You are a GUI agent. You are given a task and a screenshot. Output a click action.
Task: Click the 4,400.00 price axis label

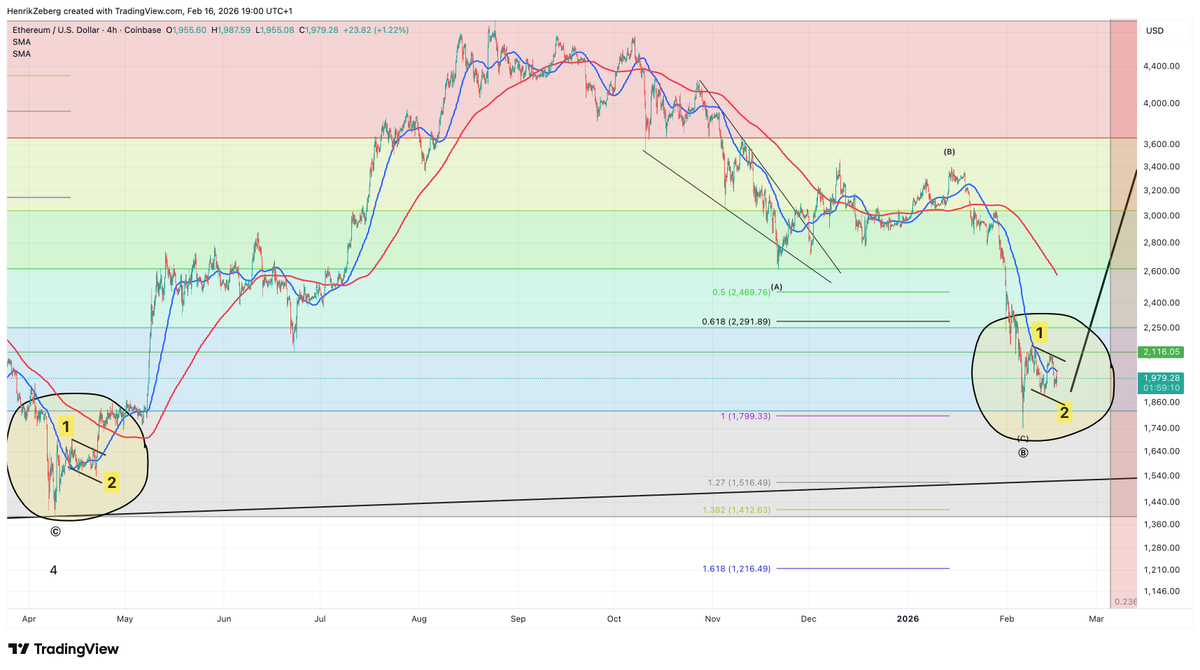(x=1163, y=66)
